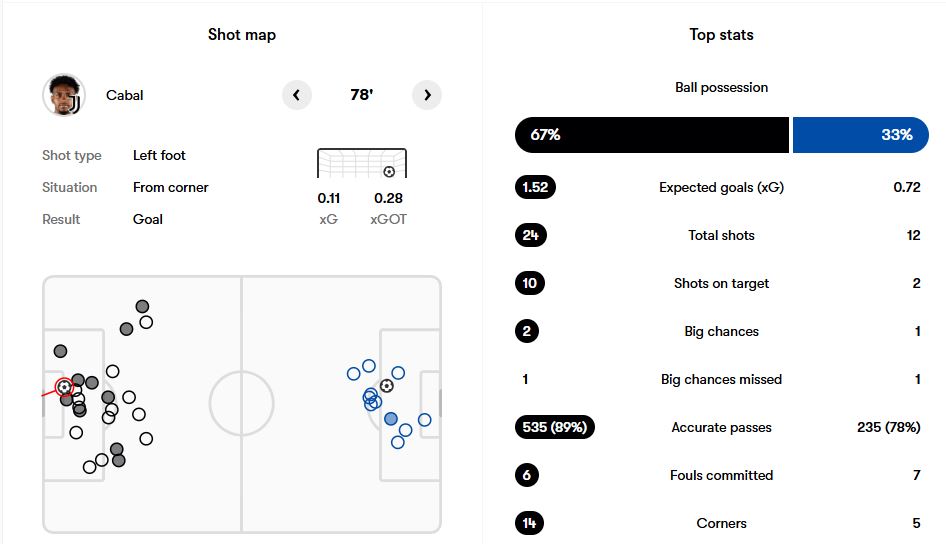Click Cabal's player avatar photo

click(64, 95)
